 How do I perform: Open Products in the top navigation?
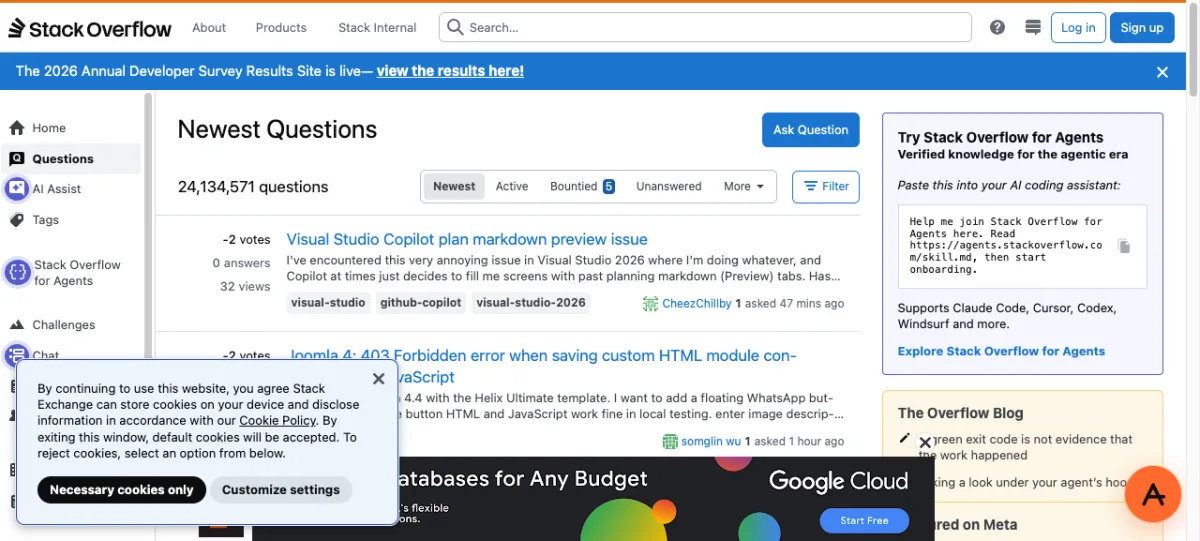pyautogui.click(x=281, y=28)
